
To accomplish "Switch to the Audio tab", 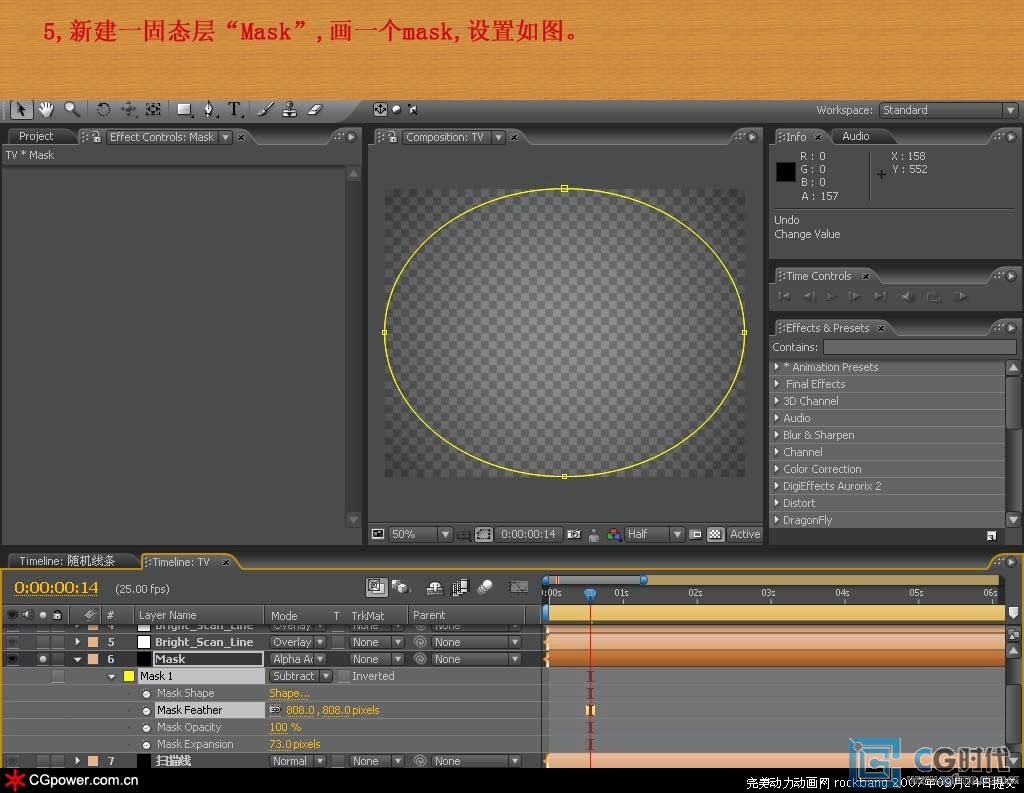I will pyautogui.click(x=856, y=136).
